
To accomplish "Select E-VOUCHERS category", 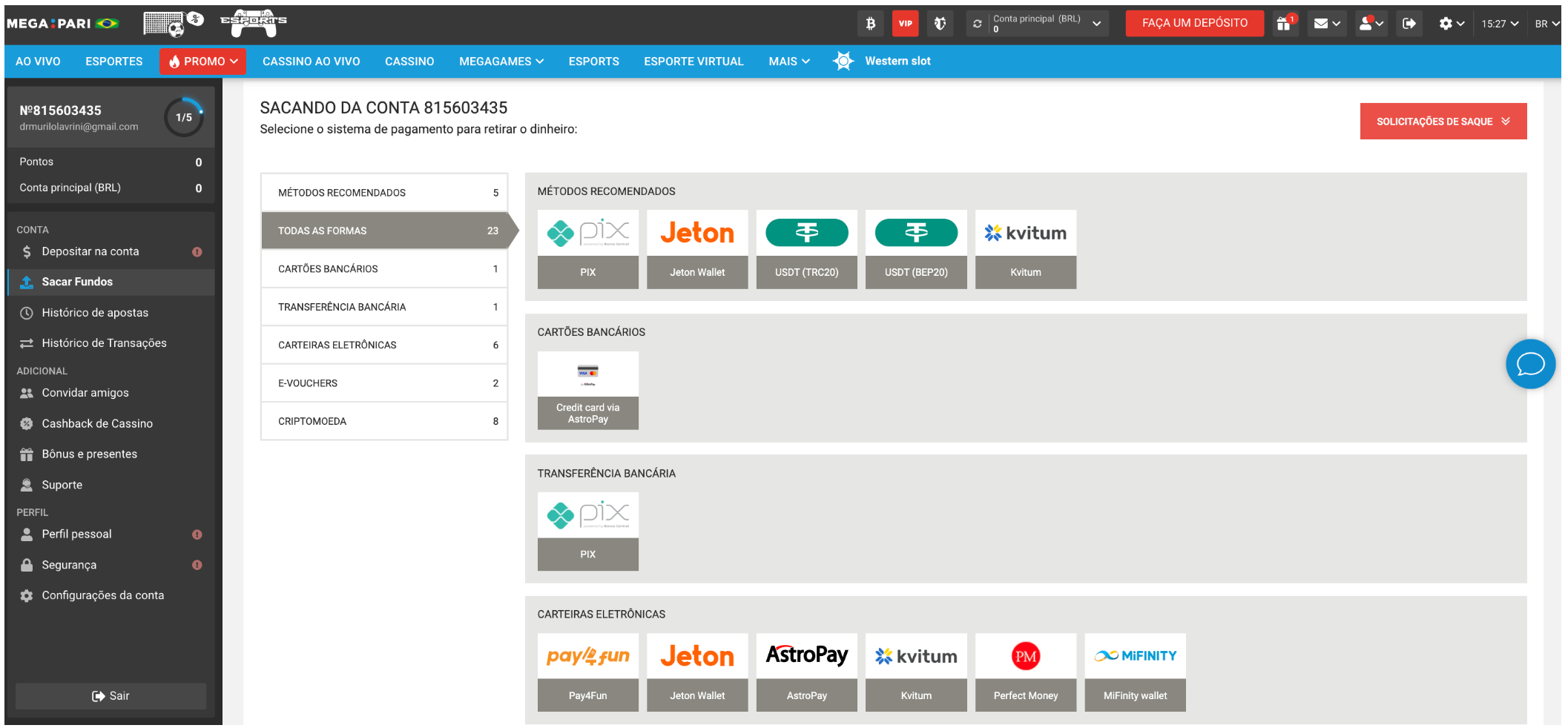I will click(x=384, y=383).
